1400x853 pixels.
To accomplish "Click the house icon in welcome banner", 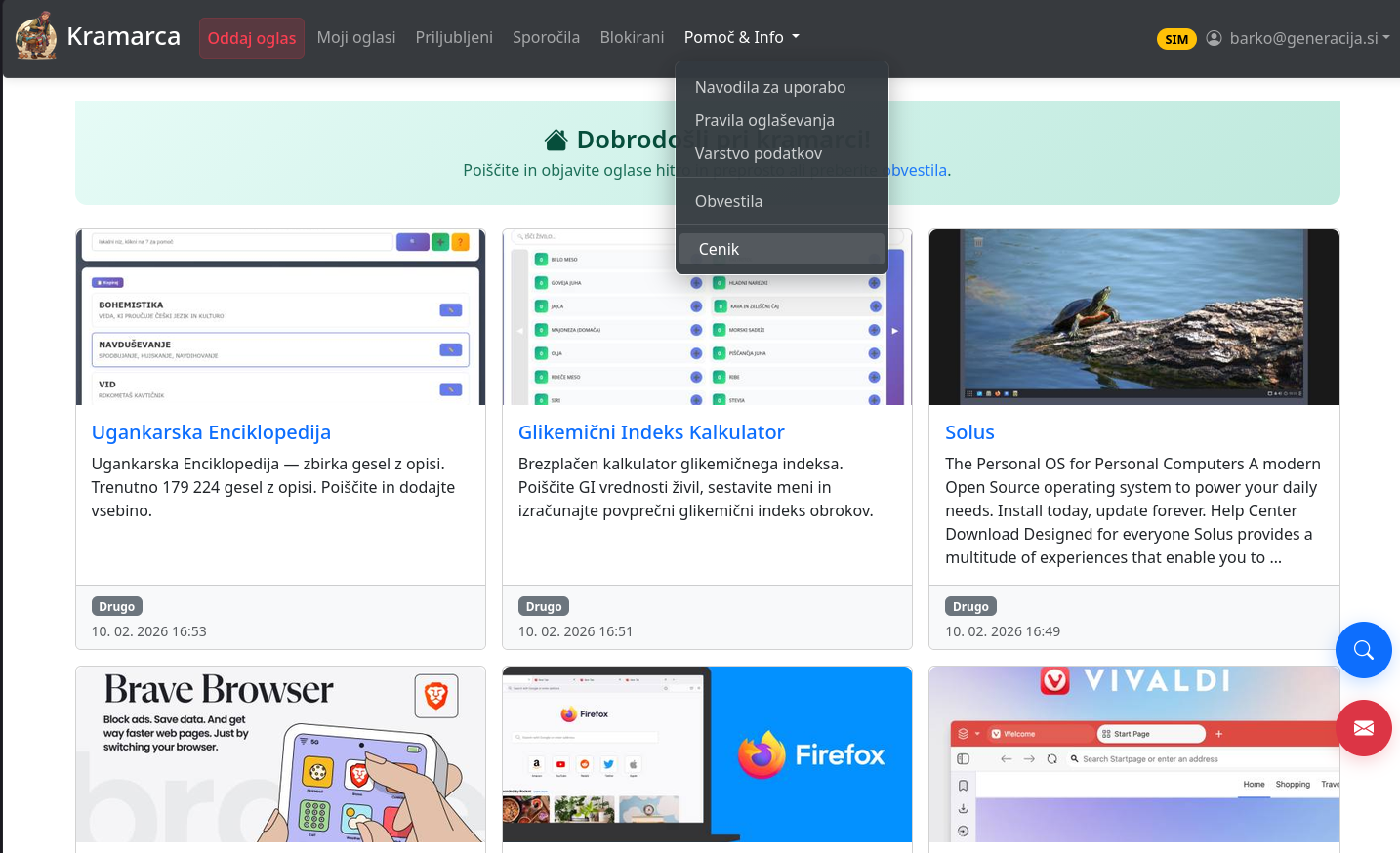I will (556, 141).
